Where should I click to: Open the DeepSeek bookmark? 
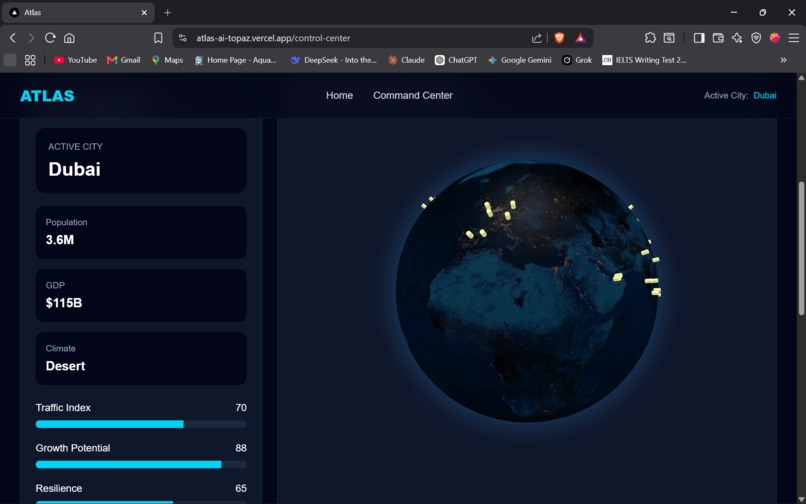(x=333, y=60)
